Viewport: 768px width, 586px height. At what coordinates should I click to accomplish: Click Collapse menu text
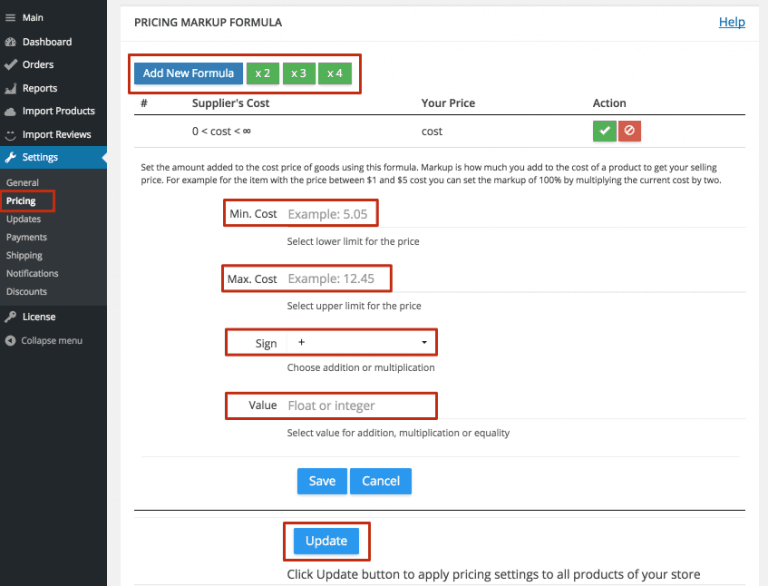[51, 341]
